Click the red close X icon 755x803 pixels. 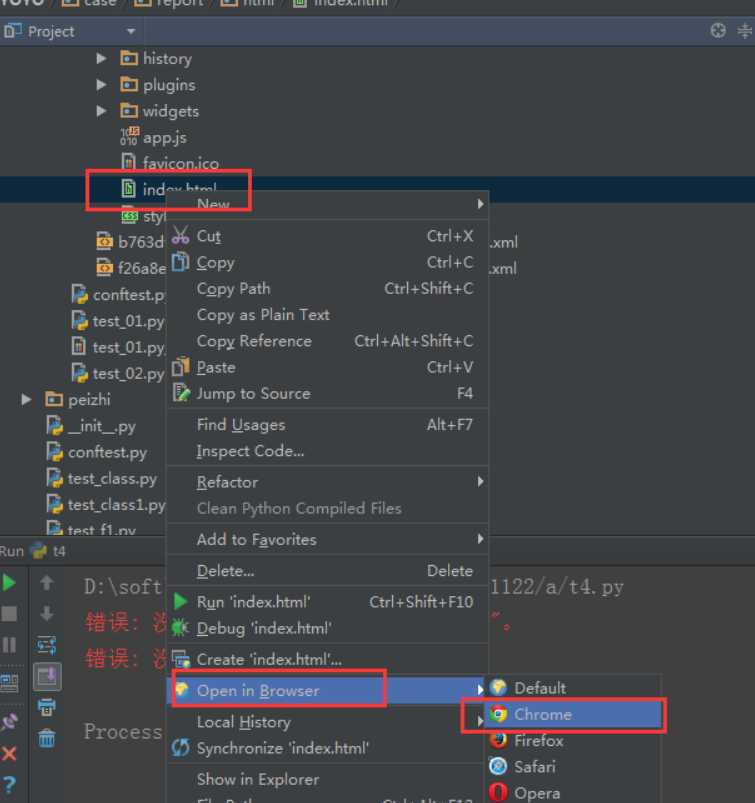click(x=9, y=754)
